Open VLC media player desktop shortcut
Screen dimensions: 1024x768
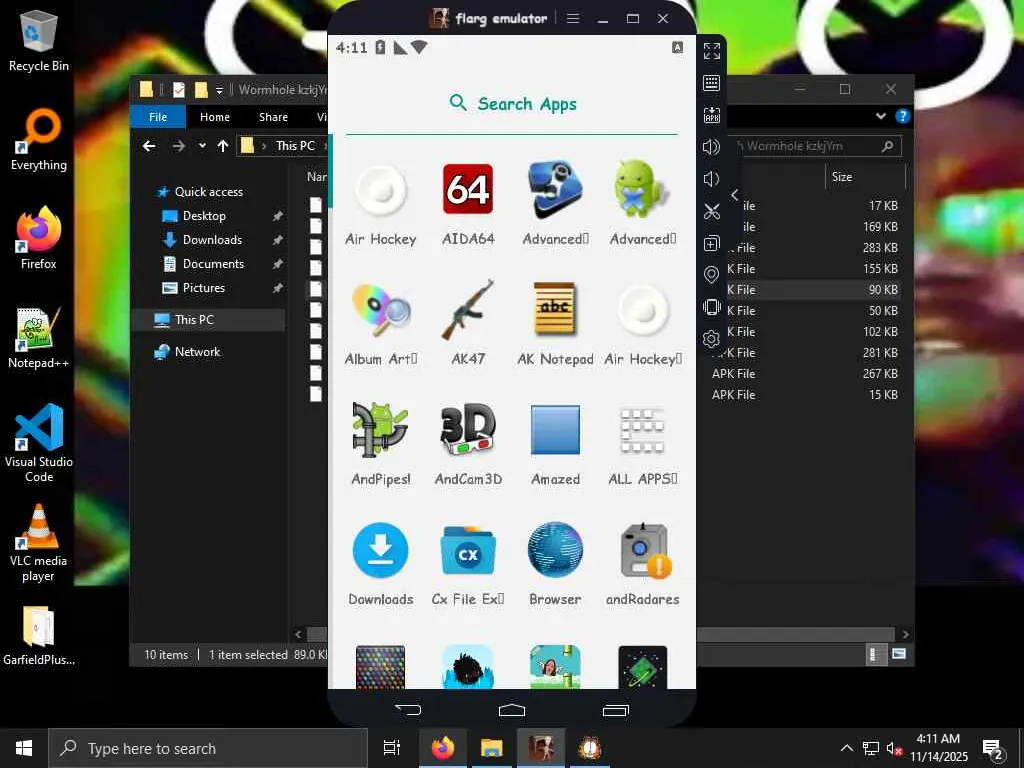[39, 543]
